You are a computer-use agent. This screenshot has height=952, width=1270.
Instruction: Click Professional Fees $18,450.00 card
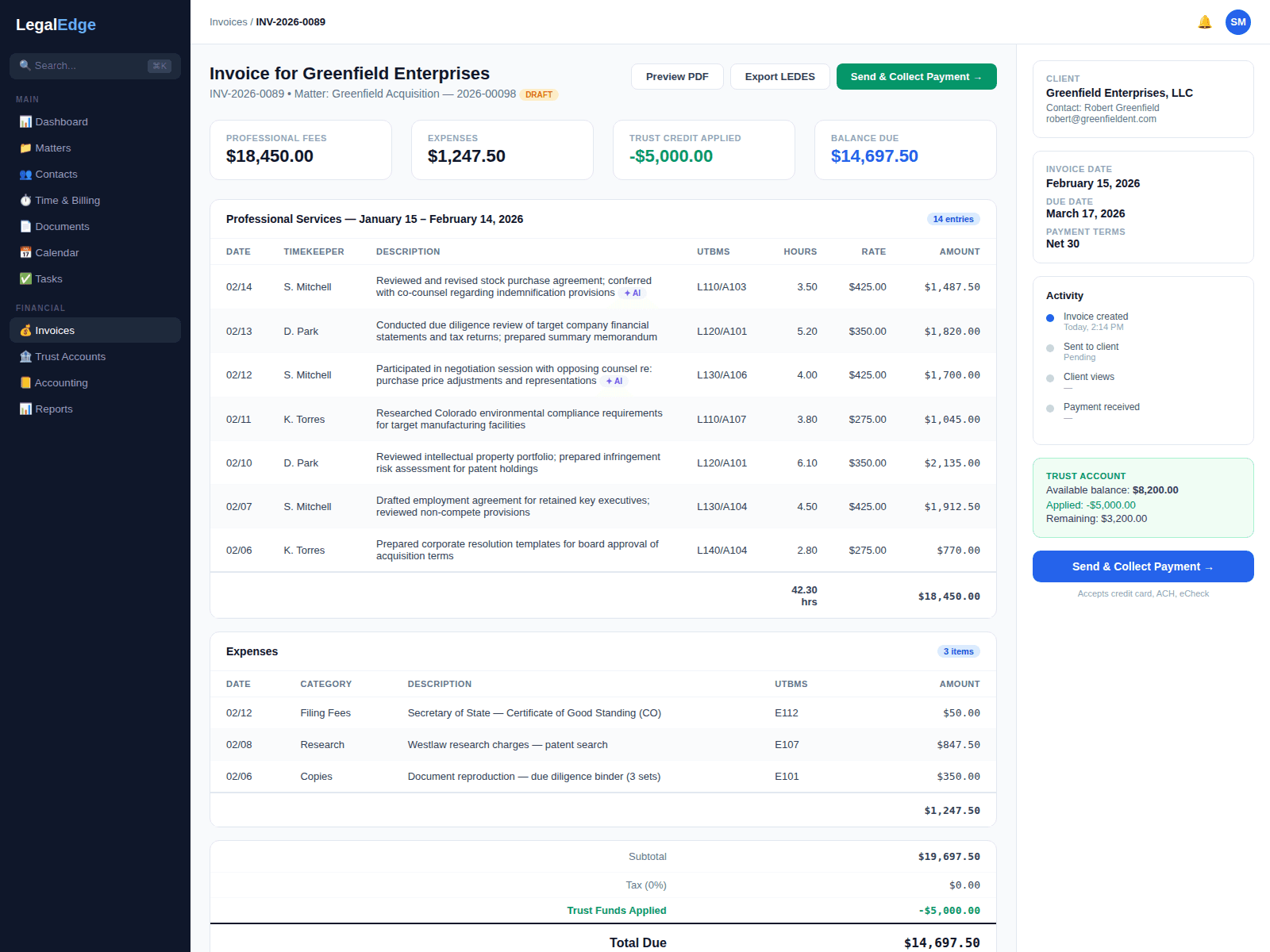(301, 150)
